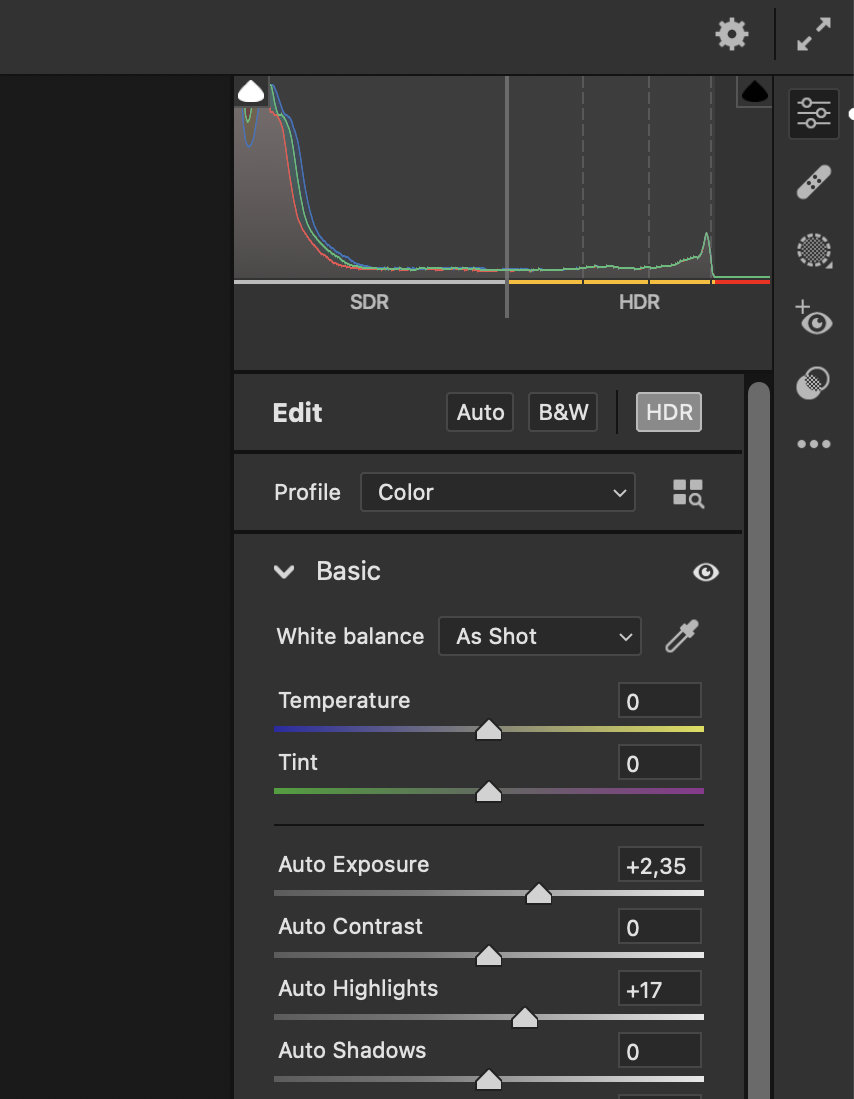854x1099 pixels.
Task: Click the Auto edit button
Action: [480, 412]
